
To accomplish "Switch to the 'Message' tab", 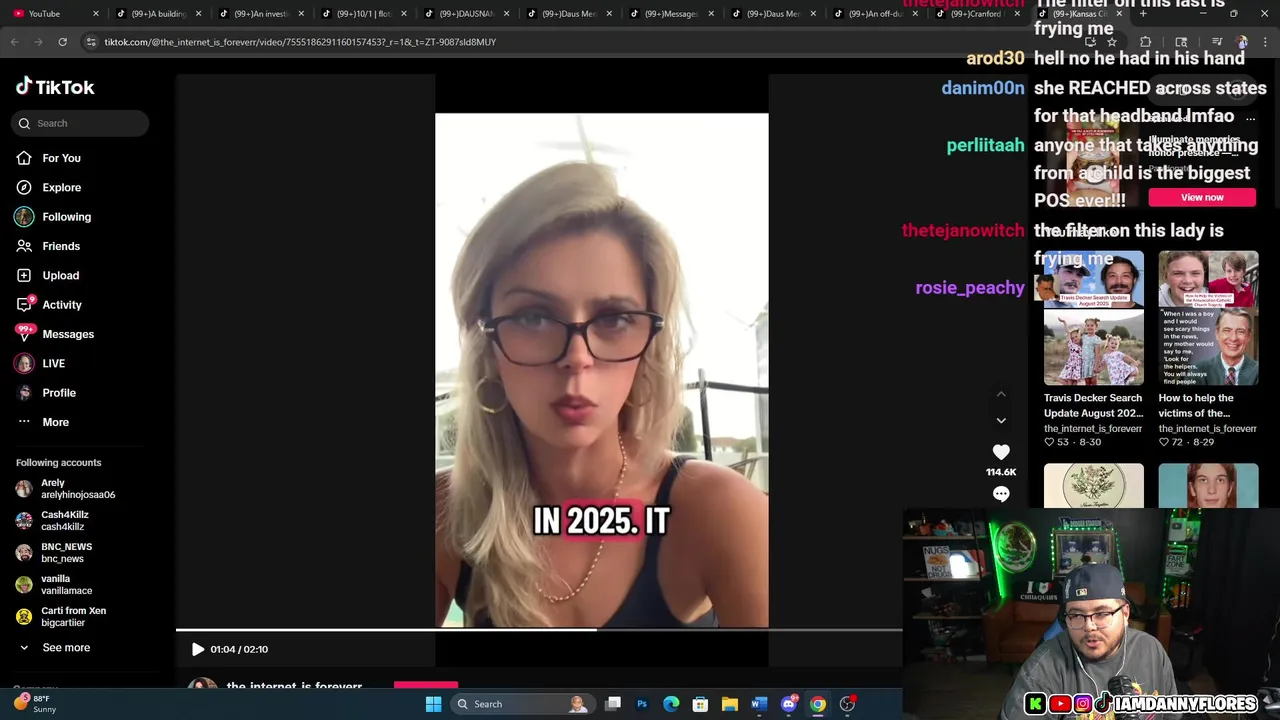I will point(671,14).
